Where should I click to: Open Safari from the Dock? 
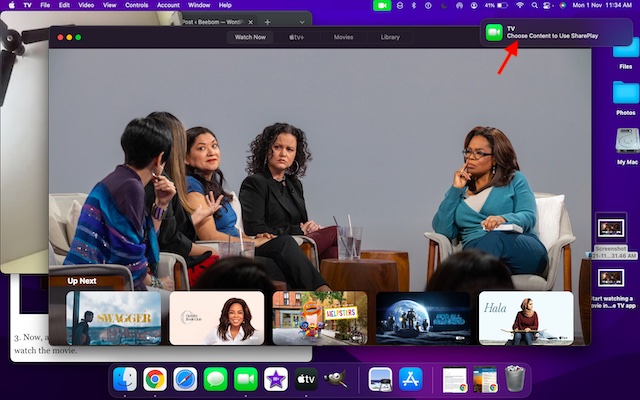pos(185,379)
